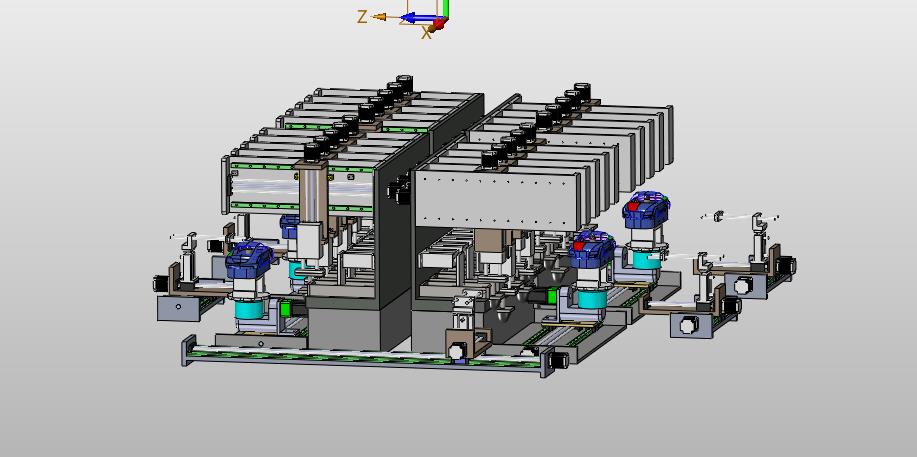917x457 pixels.
Task: Click the X label on the axis triad
Action: [426, 34]
